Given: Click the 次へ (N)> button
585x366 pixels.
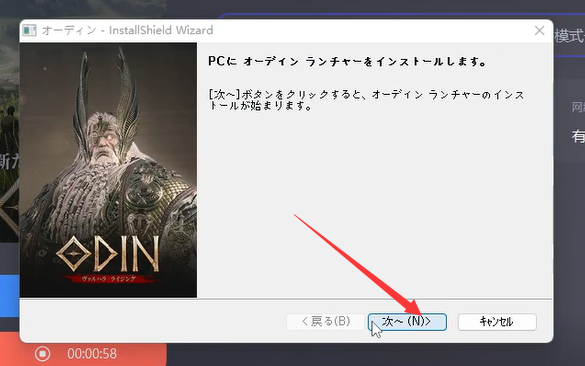Looking at the screenshot, I should coord(407,322).
